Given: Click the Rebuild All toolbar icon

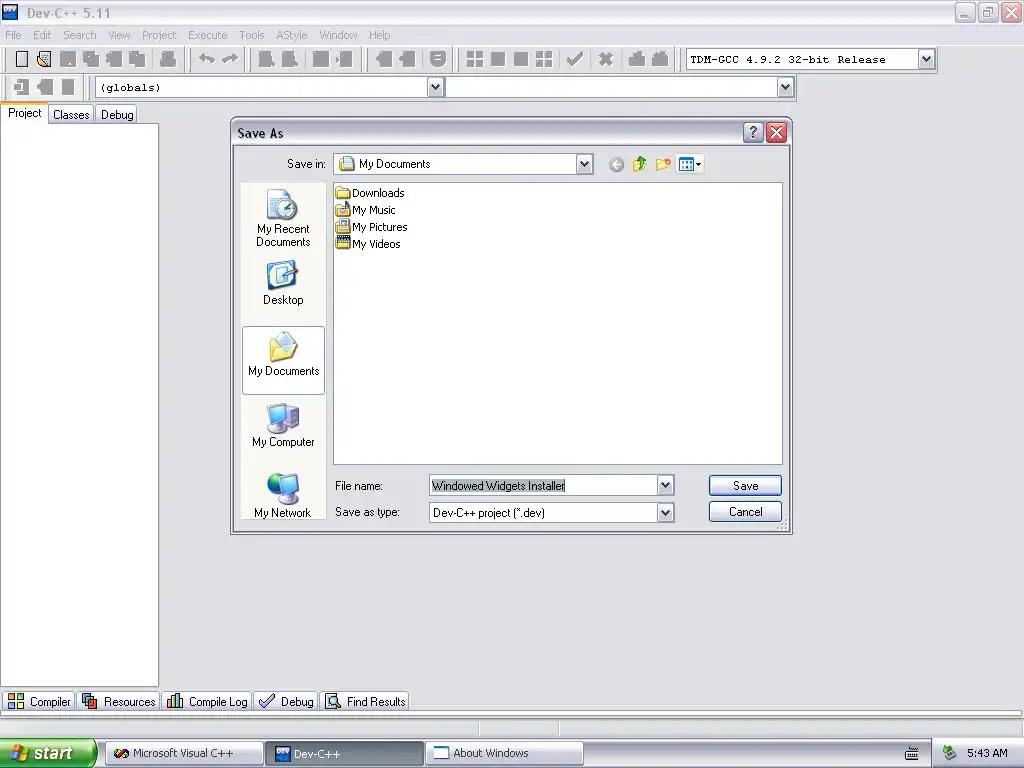Looking at the screenshot, I should [544, 59].
